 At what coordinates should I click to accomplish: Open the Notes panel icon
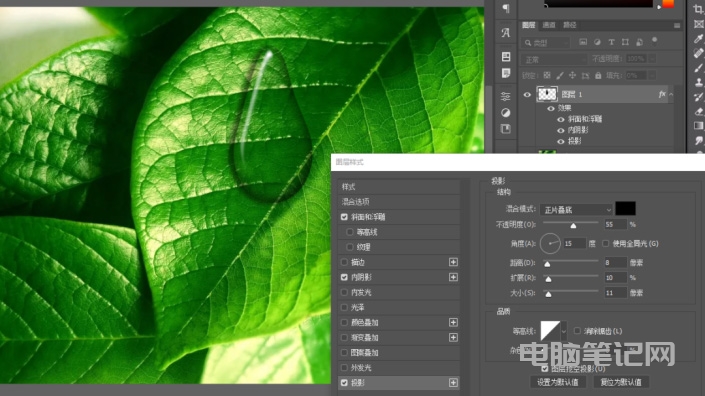click(506, 73)
